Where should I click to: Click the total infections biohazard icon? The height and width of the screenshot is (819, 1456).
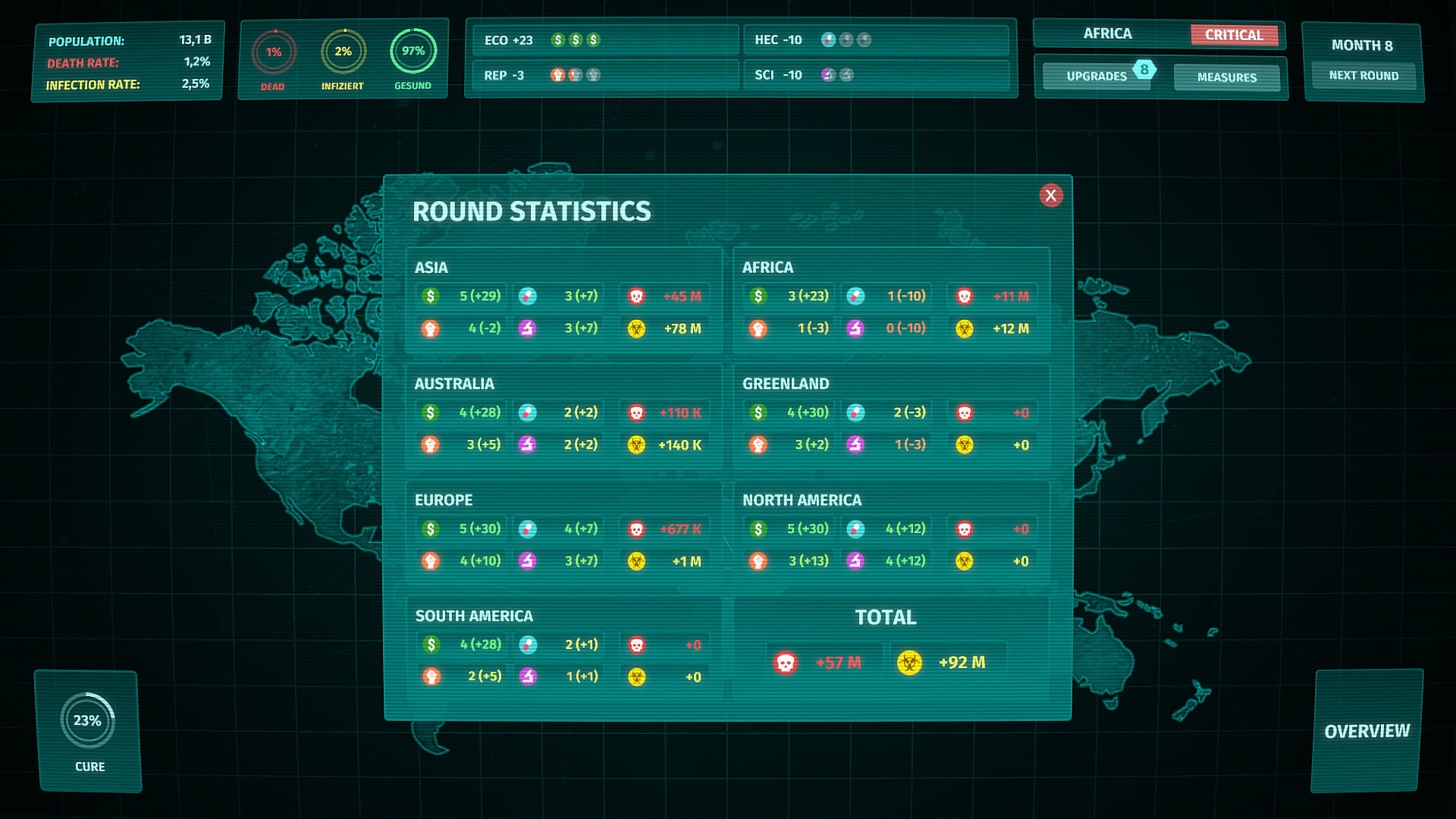coord(908,663)
